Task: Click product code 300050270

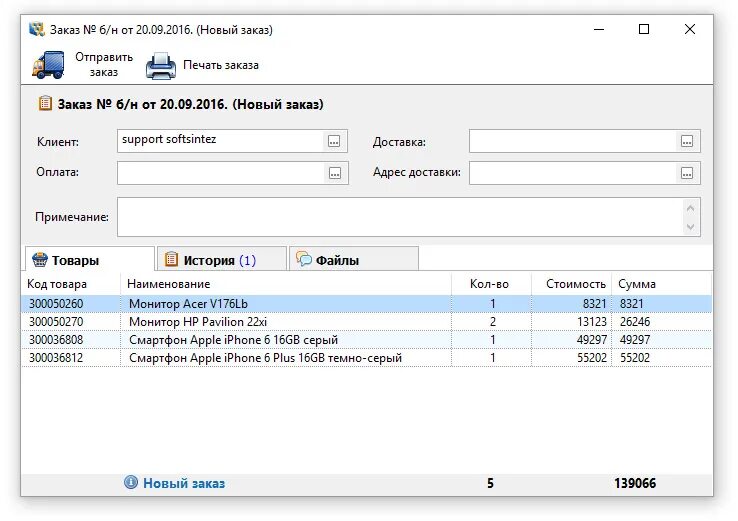Action: 56,322
